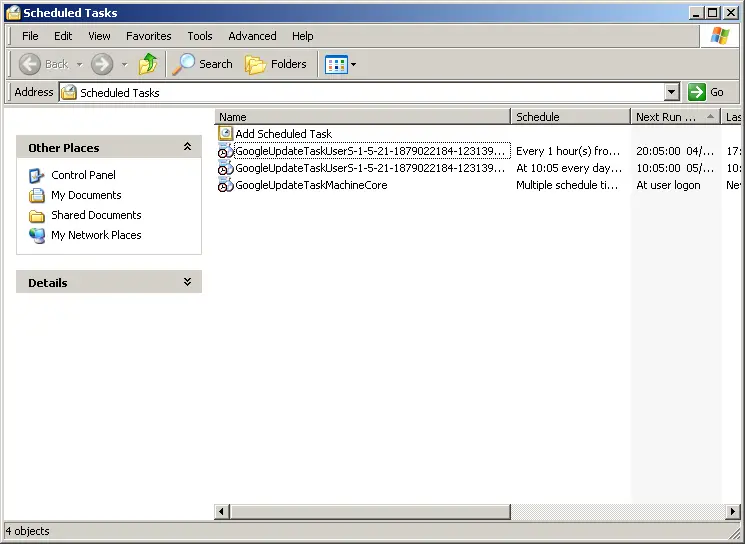The height and width of the screenshot is (544, 745).
Task: Maximize the Scheduled Tasks window
Action: tap(713, 13)
